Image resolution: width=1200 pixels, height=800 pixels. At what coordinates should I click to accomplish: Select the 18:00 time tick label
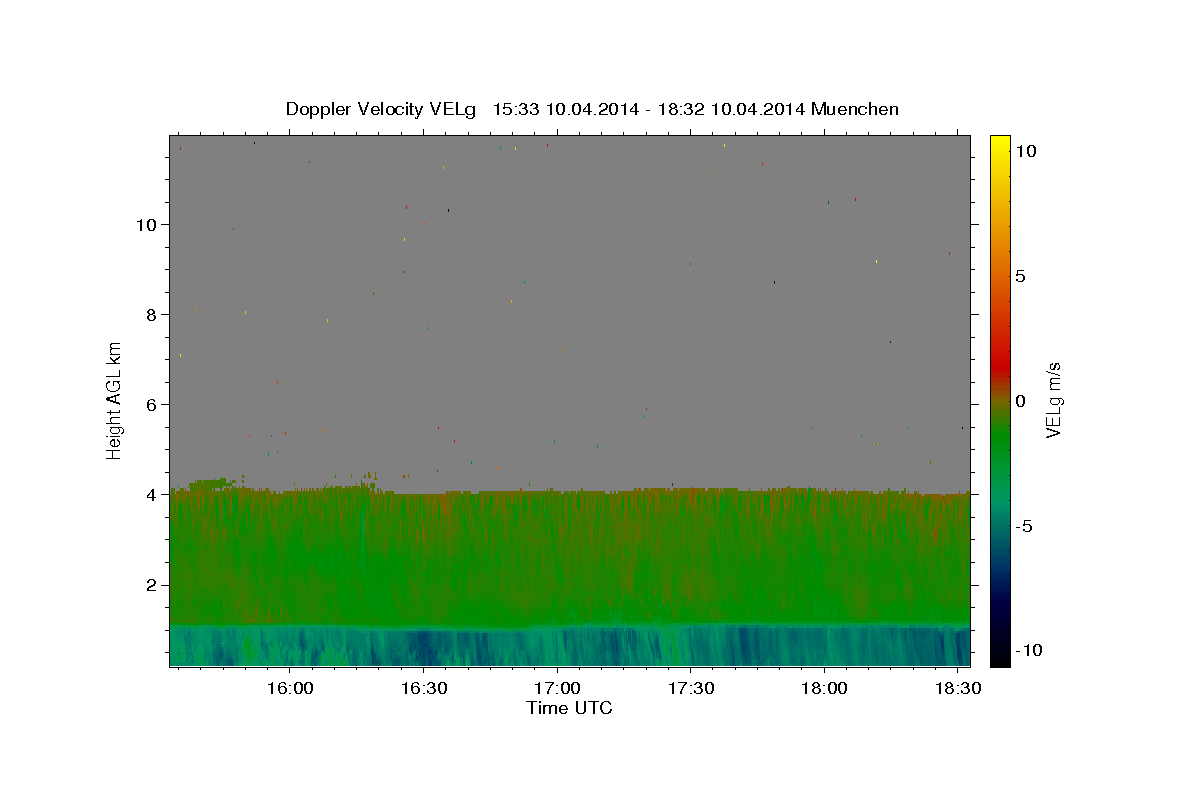pyautogui.click(x=824, y=689)
